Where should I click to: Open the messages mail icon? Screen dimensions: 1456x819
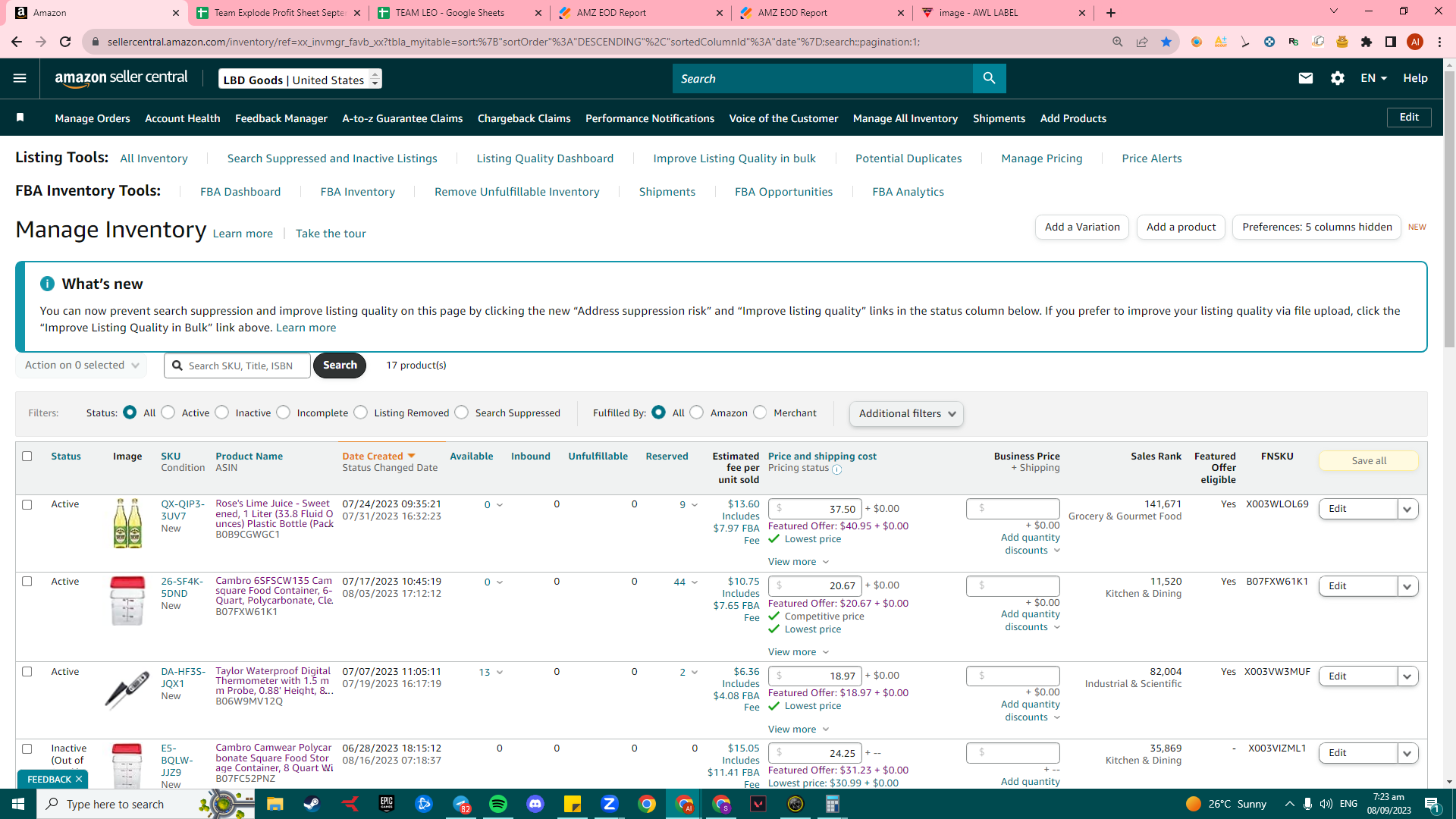(1305, 78)
